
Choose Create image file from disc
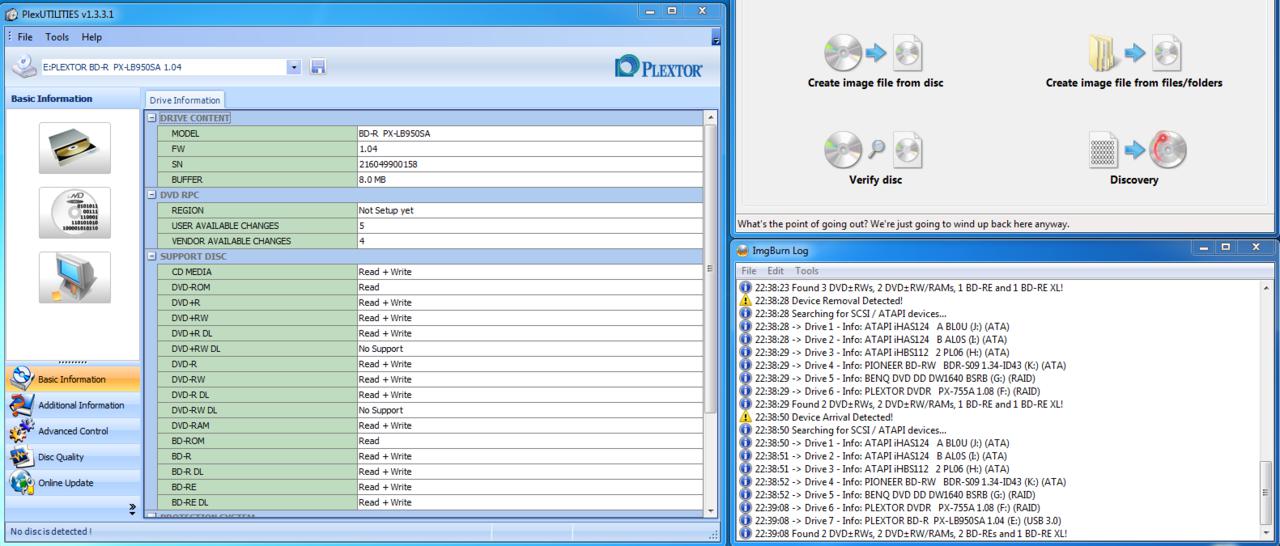875,62
